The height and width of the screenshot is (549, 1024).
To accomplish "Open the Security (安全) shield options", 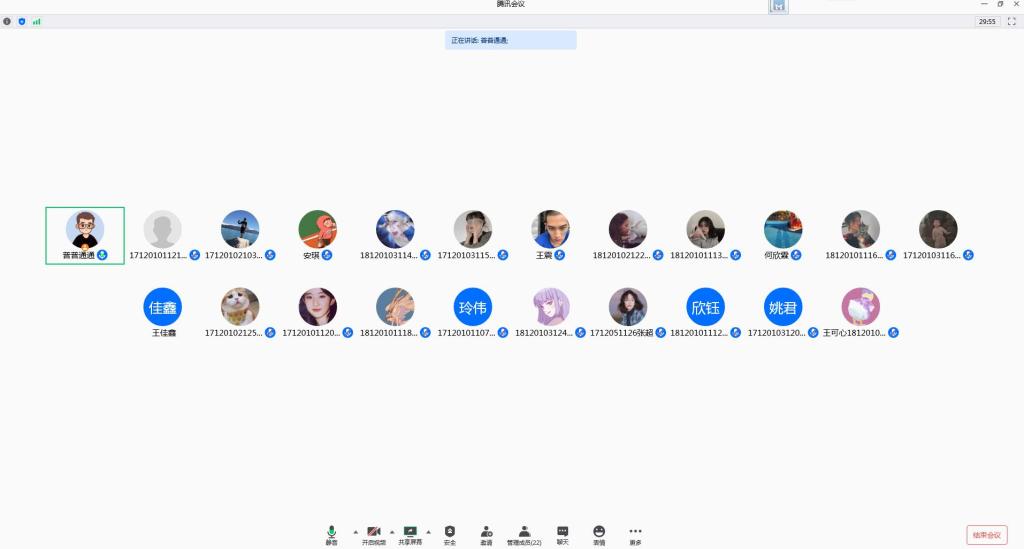I will point(449,534).
